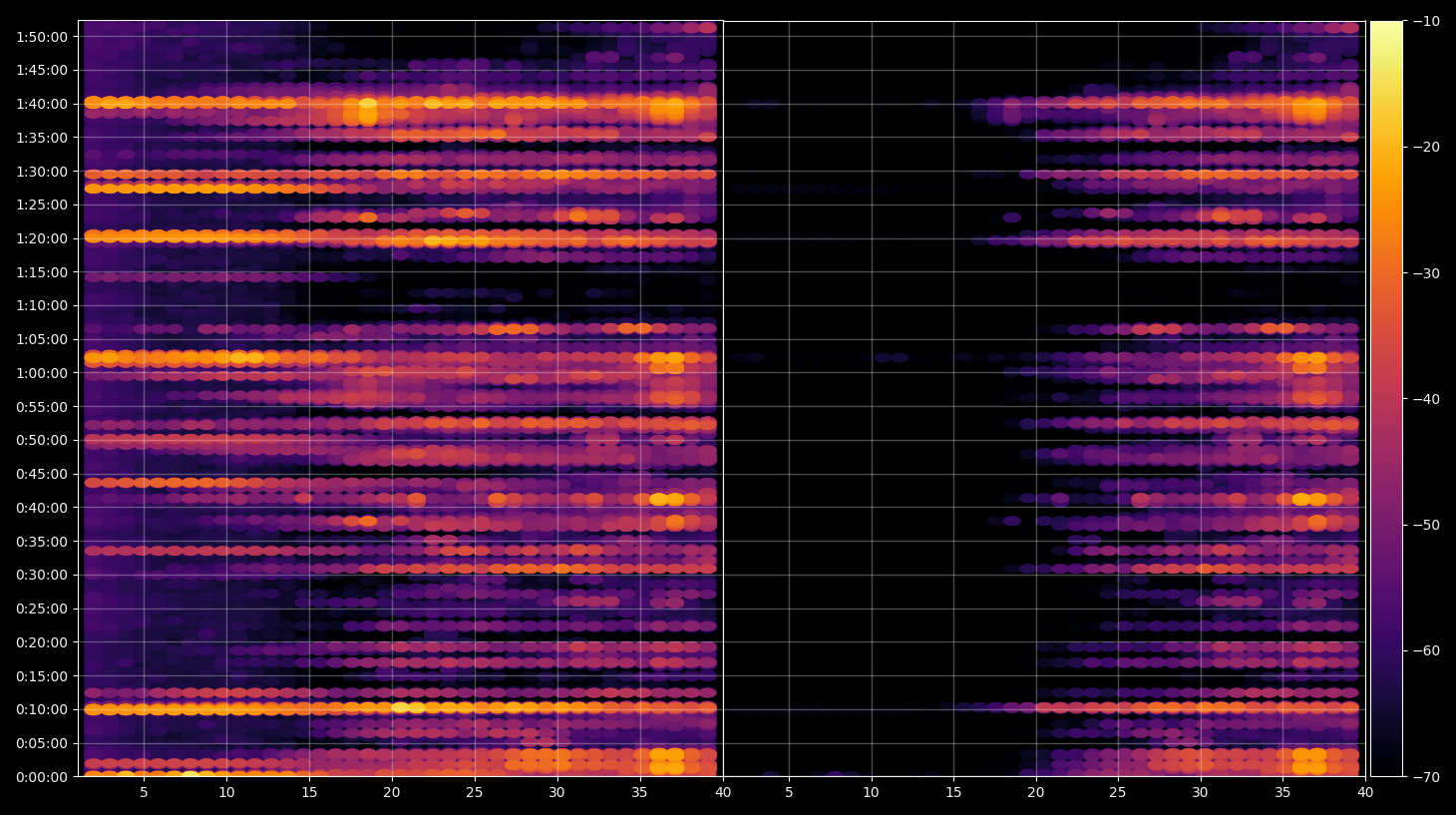Click the intensity colorbar gradient strip
This screenshot has height=815, width=1456.
point(1386,399)
